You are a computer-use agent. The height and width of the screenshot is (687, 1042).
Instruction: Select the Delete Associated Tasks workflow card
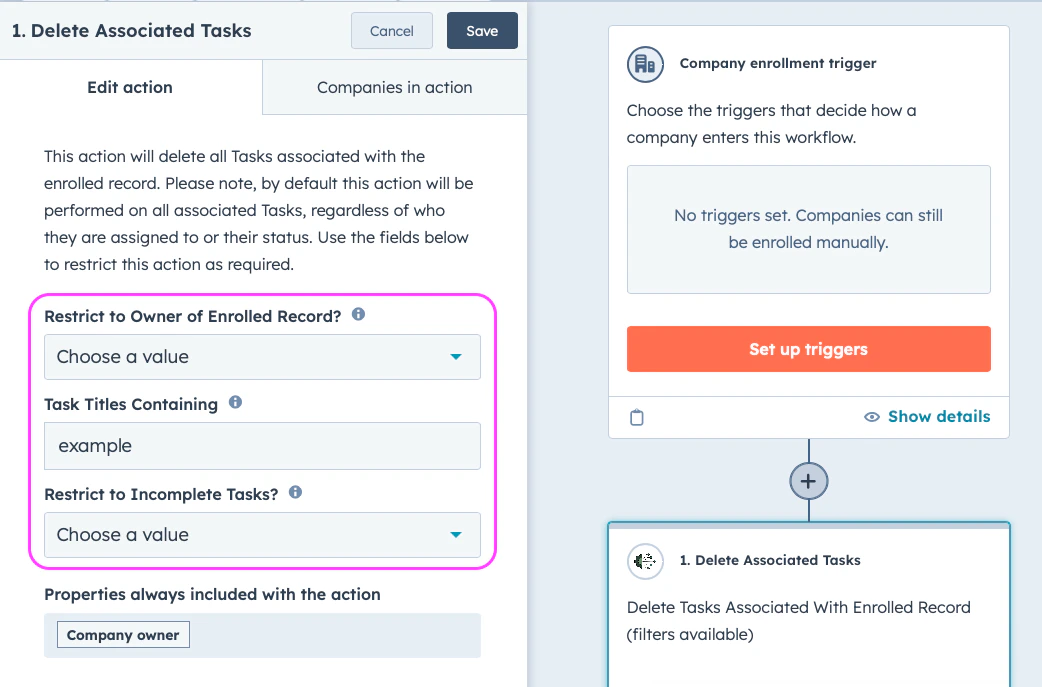click(x=808, y=600)
